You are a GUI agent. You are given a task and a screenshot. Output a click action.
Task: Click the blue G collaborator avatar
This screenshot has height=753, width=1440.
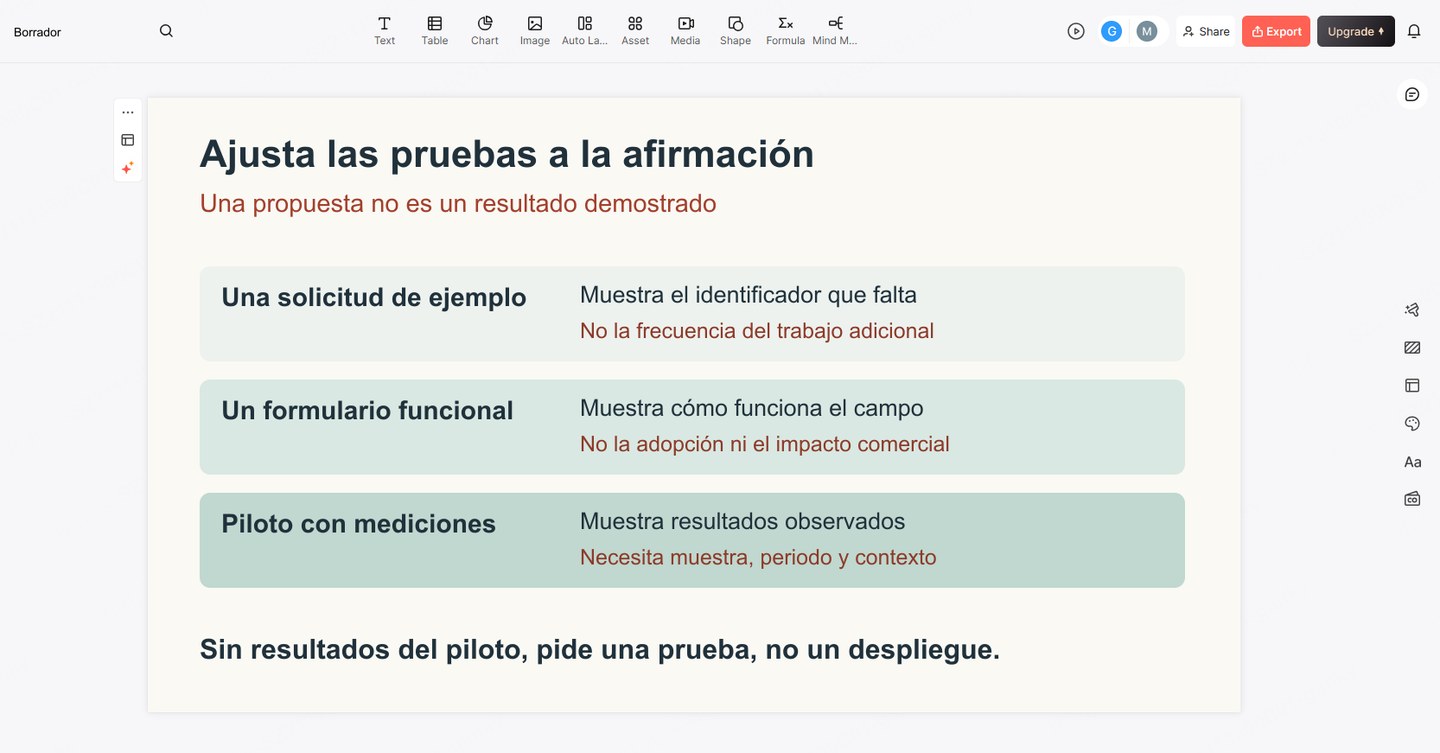[x=1111, y=31]
